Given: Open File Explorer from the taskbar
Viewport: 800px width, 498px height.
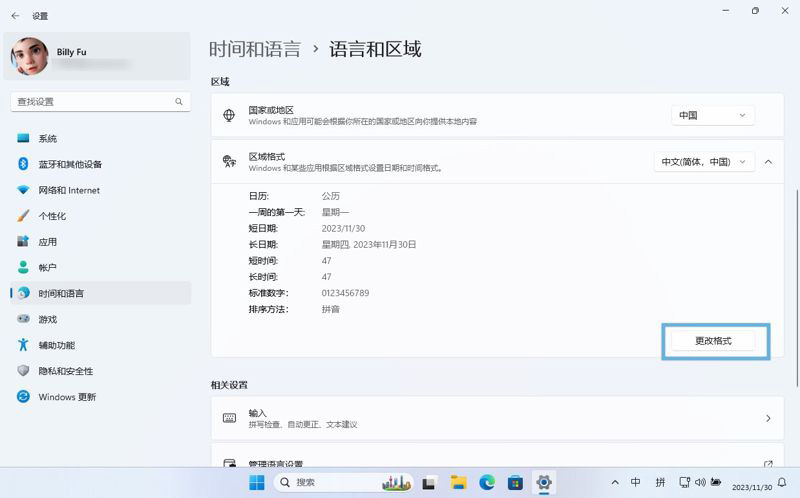Looking at the screenshot, I should point(458,483).
